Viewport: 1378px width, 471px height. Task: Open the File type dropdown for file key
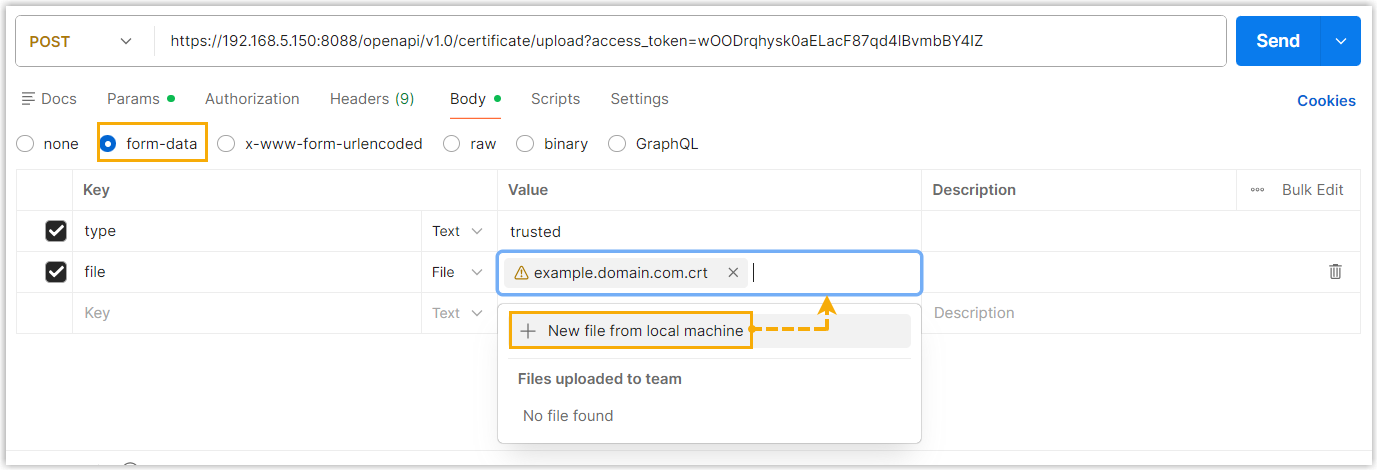458,272
